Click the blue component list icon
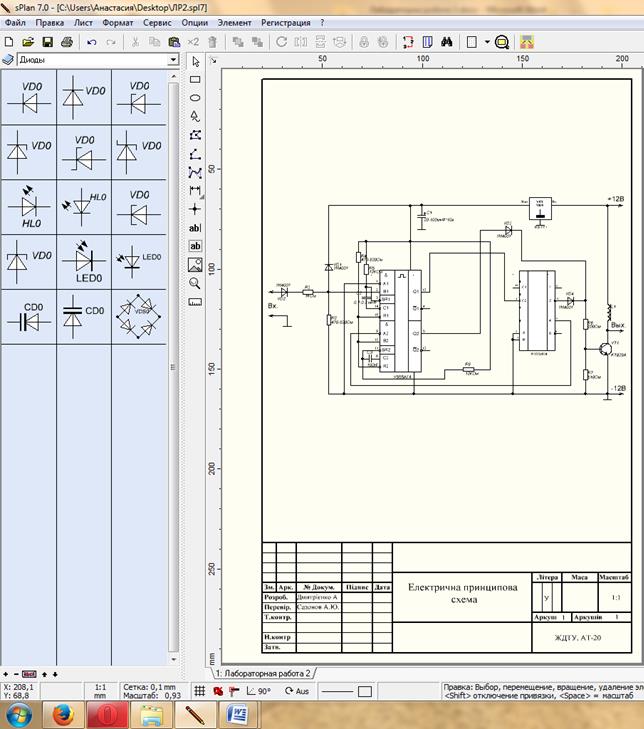Image resolution: width=644 pixels, height=729 pixels. (x=428, y=42)
